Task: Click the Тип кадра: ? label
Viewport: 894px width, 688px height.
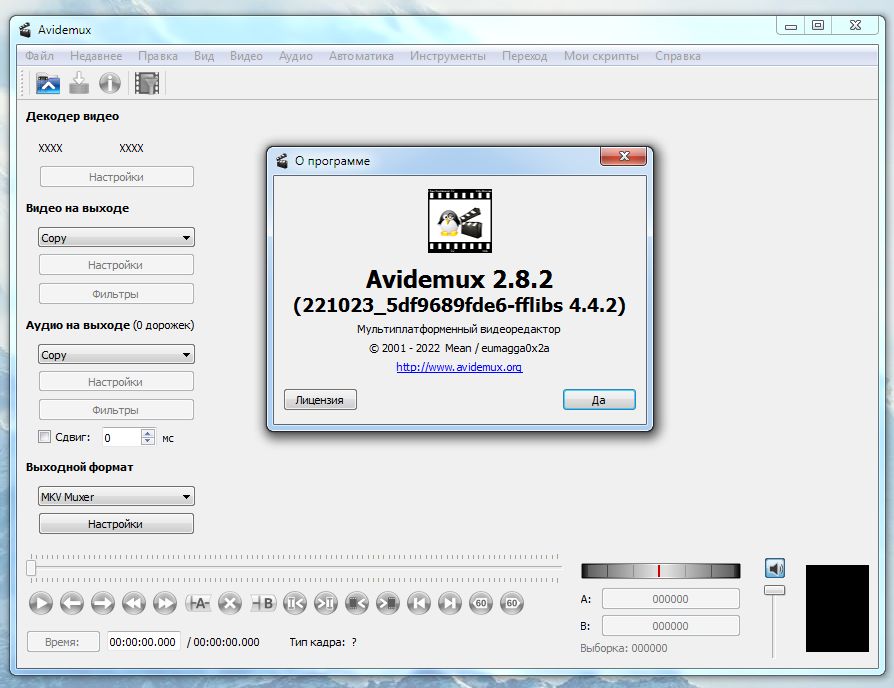Action: [x=323, y=642]
